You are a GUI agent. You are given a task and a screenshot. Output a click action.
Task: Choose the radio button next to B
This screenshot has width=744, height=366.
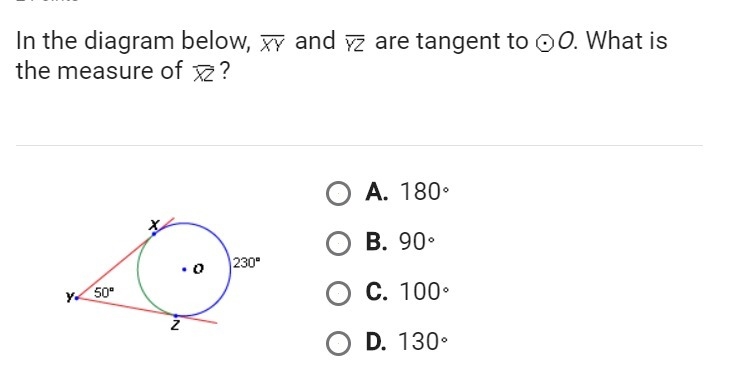click(x=338, y=244)
